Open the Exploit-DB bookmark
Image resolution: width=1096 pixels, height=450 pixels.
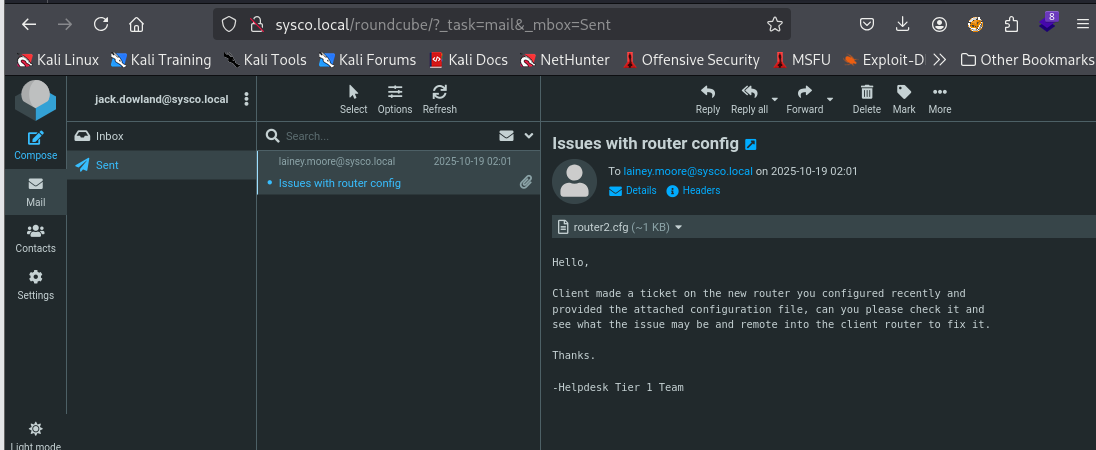[885, 60]
